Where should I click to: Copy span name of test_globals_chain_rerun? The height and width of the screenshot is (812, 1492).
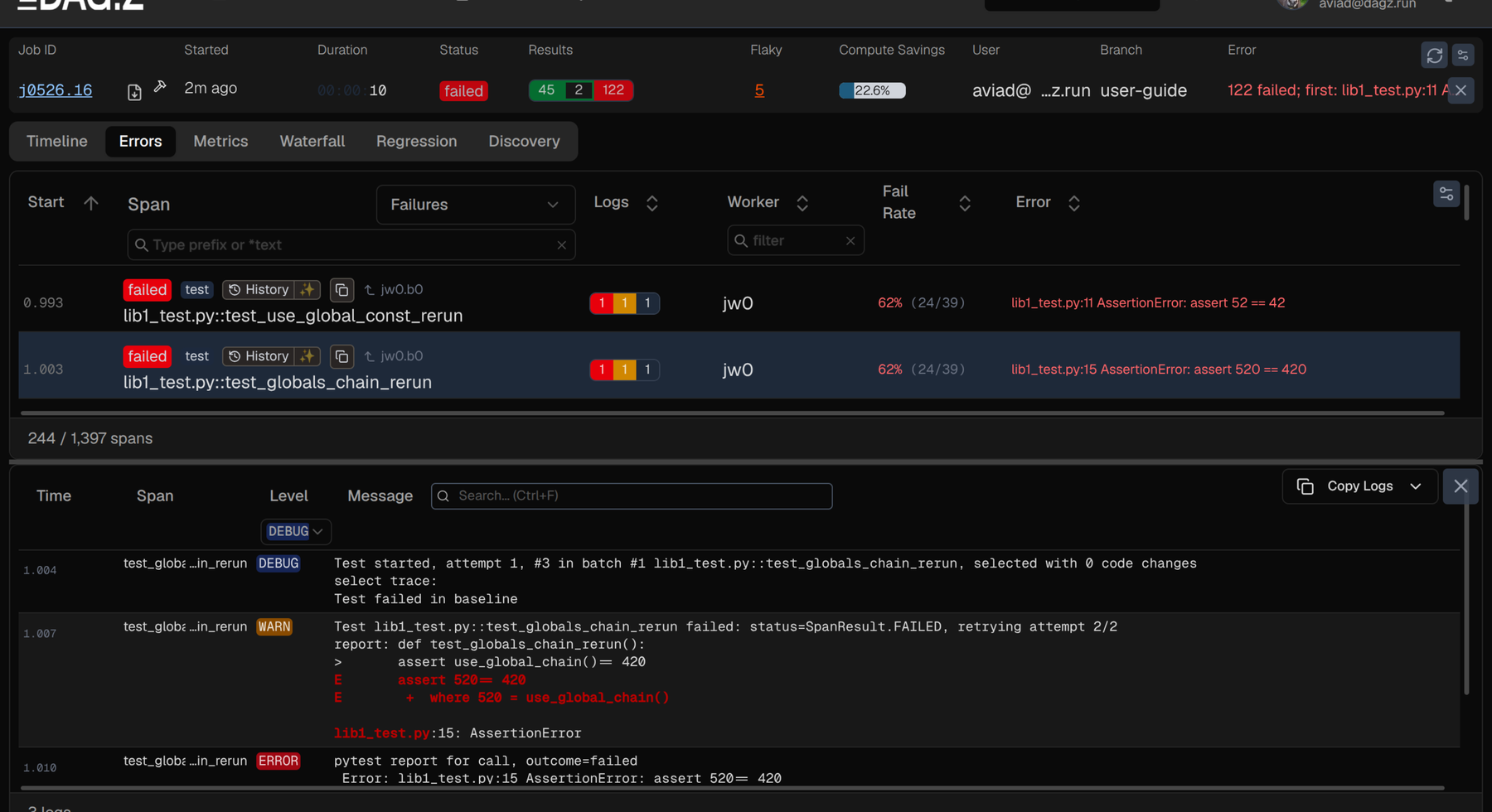pyautogui.click(x=342, y=356)
